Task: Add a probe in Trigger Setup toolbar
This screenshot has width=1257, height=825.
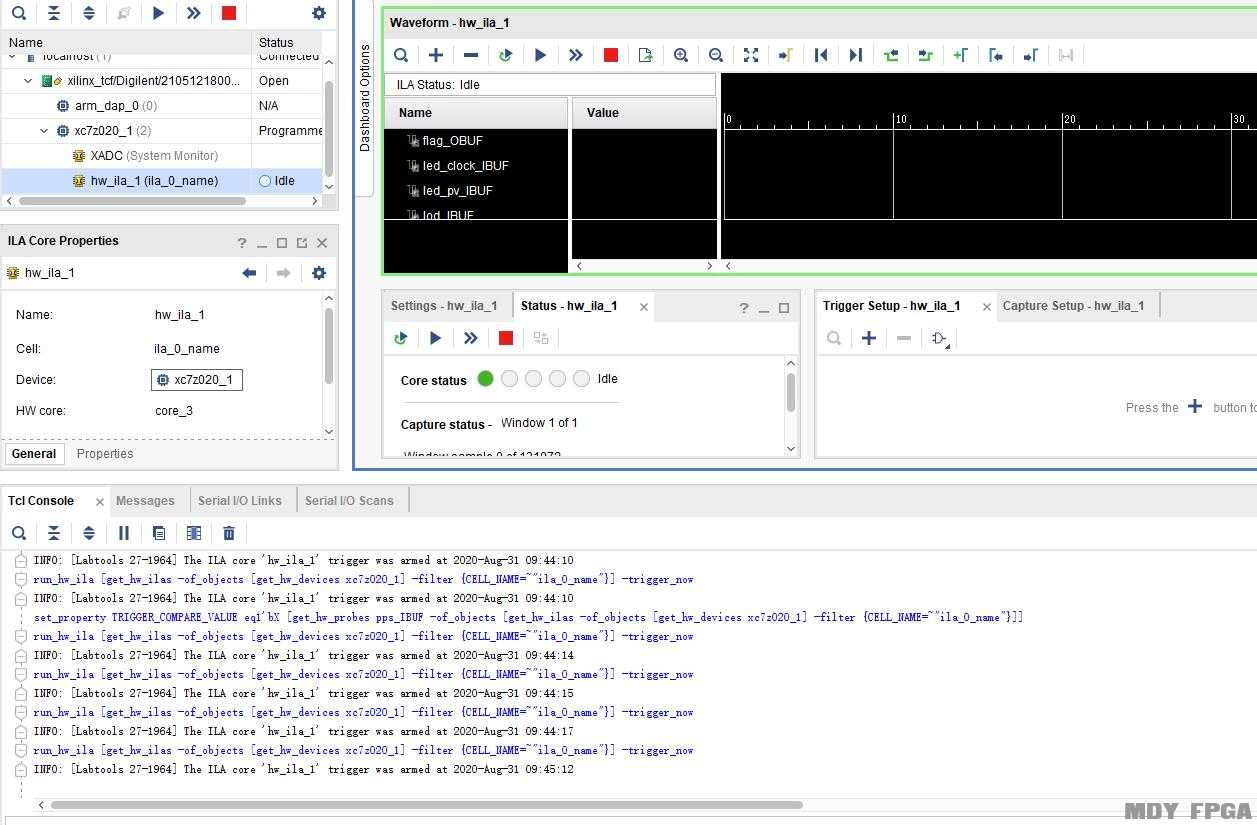Action: tap(868, 338)
